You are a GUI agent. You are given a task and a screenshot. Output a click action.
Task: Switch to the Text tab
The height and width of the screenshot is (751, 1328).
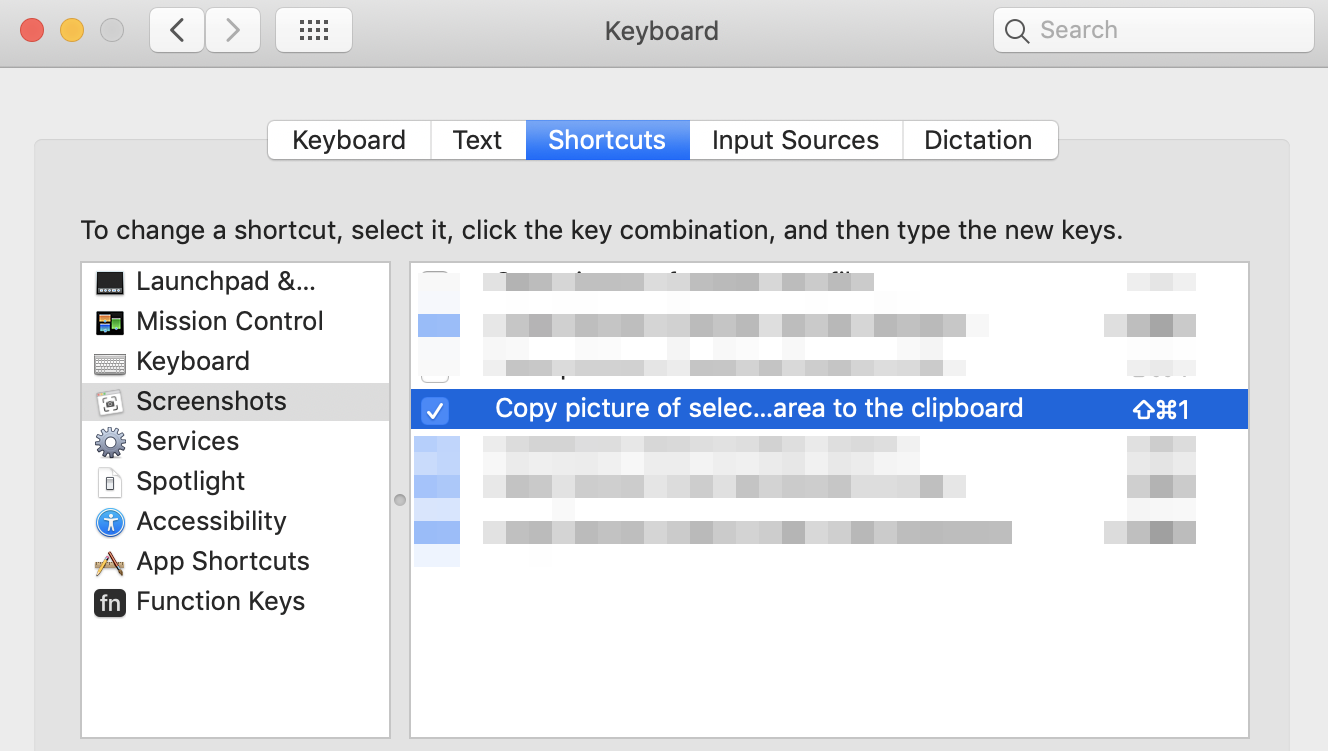click(x=477, y=140)
